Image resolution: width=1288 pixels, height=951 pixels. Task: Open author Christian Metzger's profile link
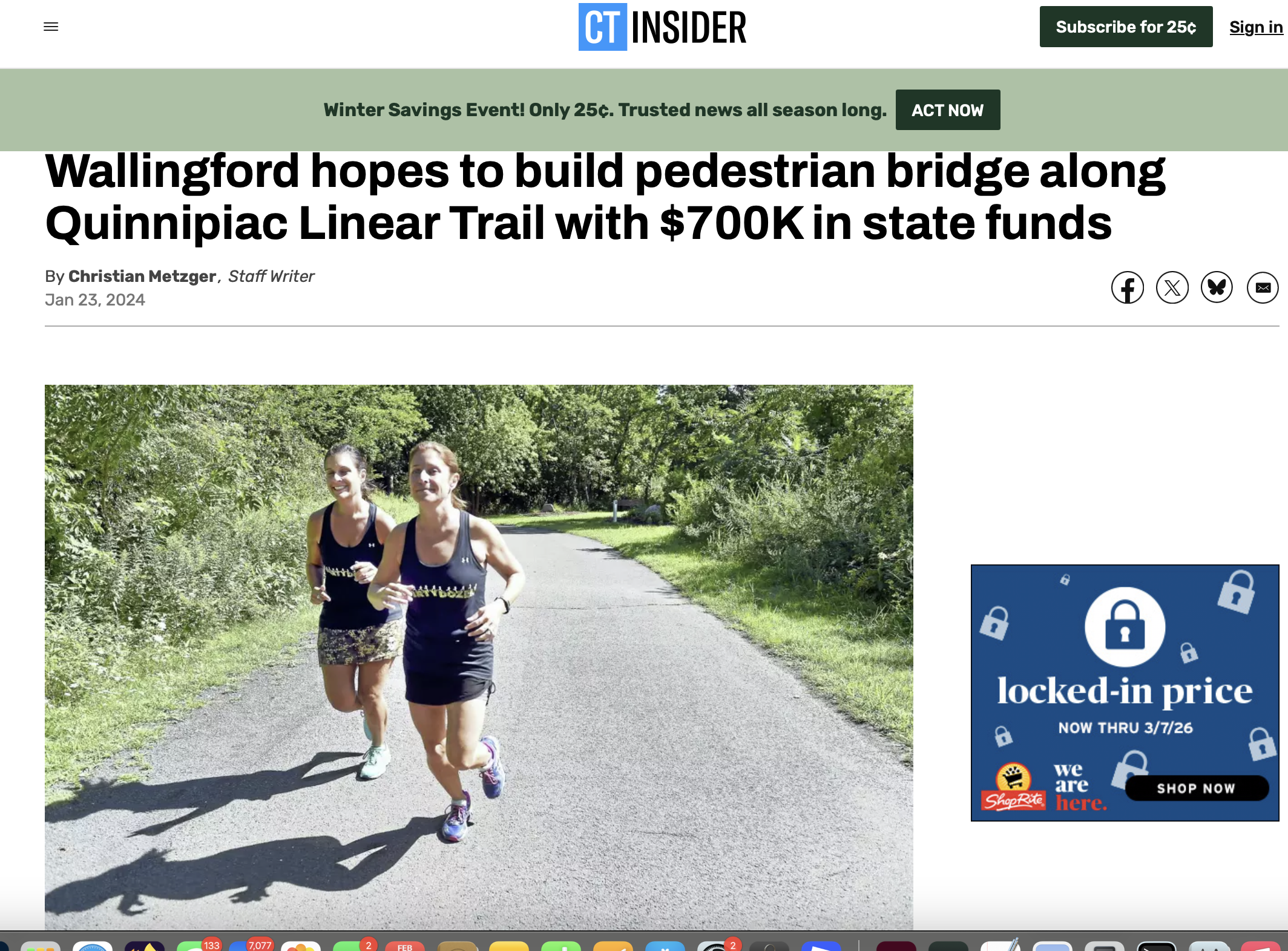point(142,276)
